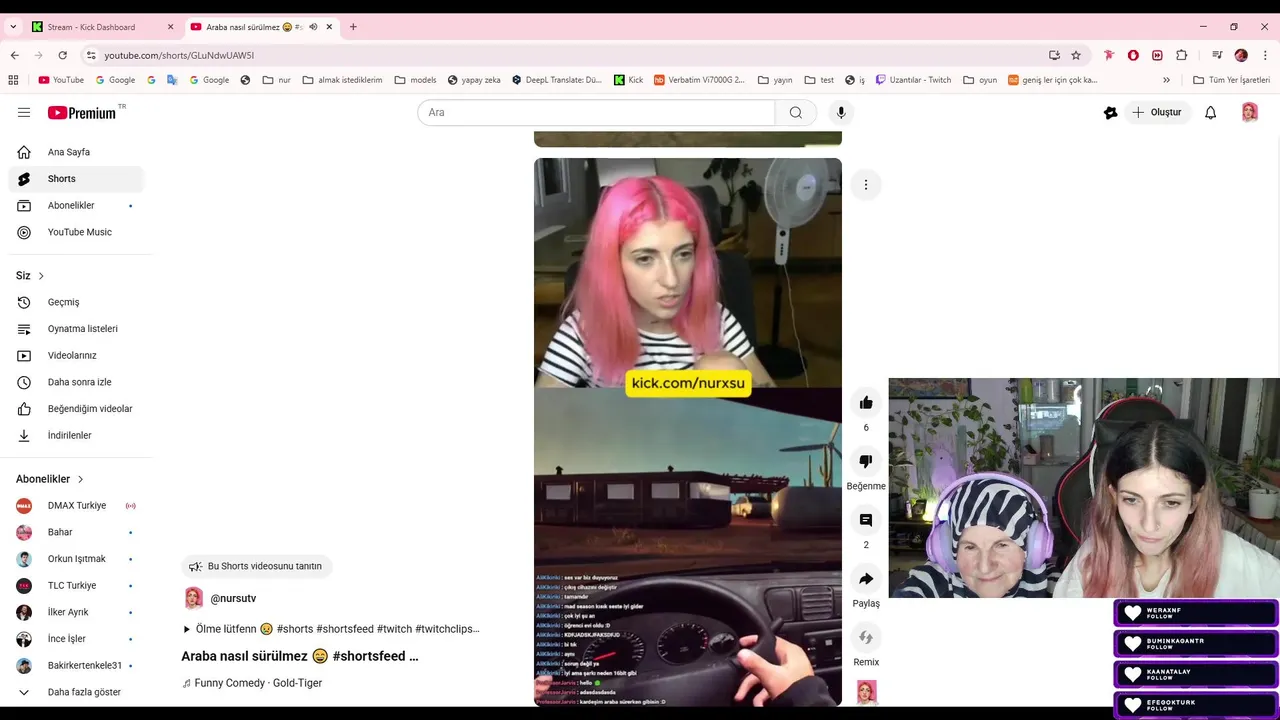Bookmark this page with star
The height and width of the screenshot is (720, 1280).
pos(1076,55)
